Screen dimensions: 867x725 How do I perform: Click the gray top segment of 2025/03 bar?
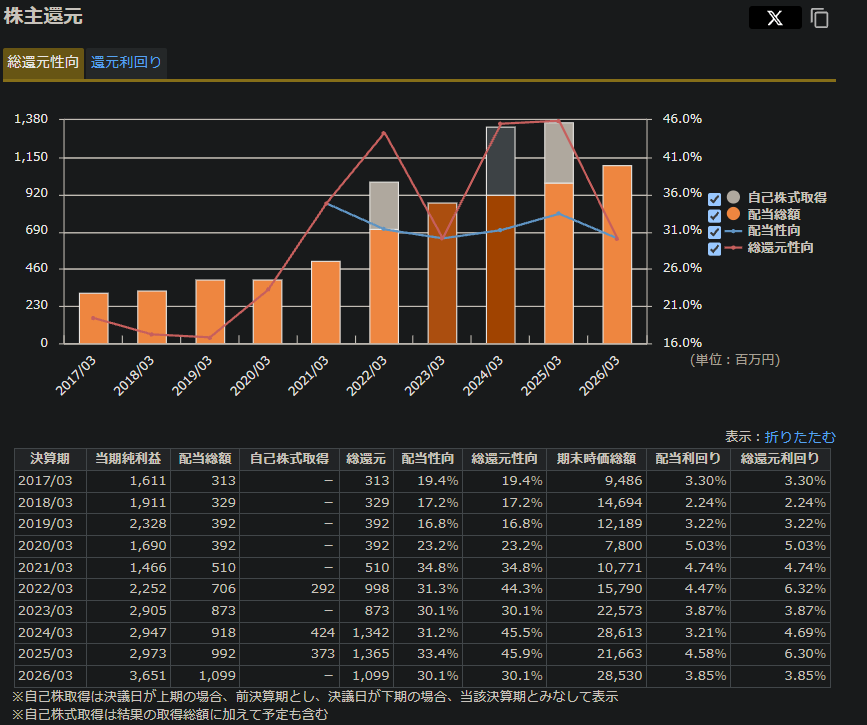(558, 153)
